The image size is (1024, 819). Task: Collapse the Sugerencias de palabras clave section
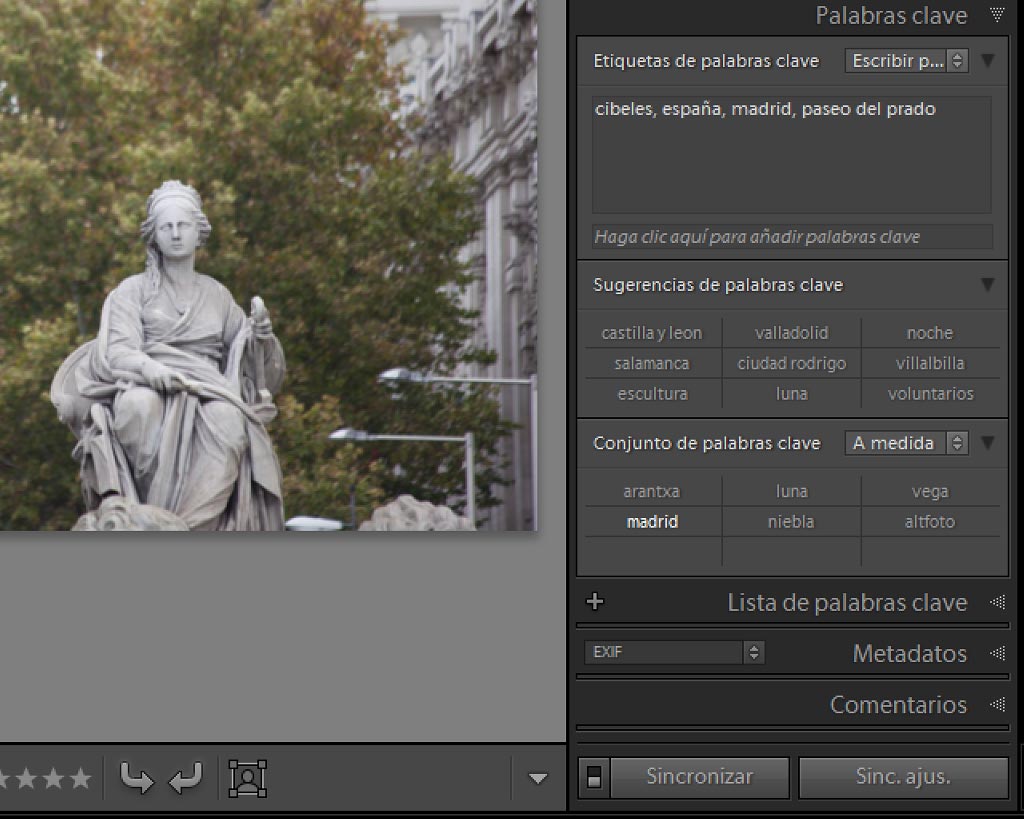[x=987, y=285]
